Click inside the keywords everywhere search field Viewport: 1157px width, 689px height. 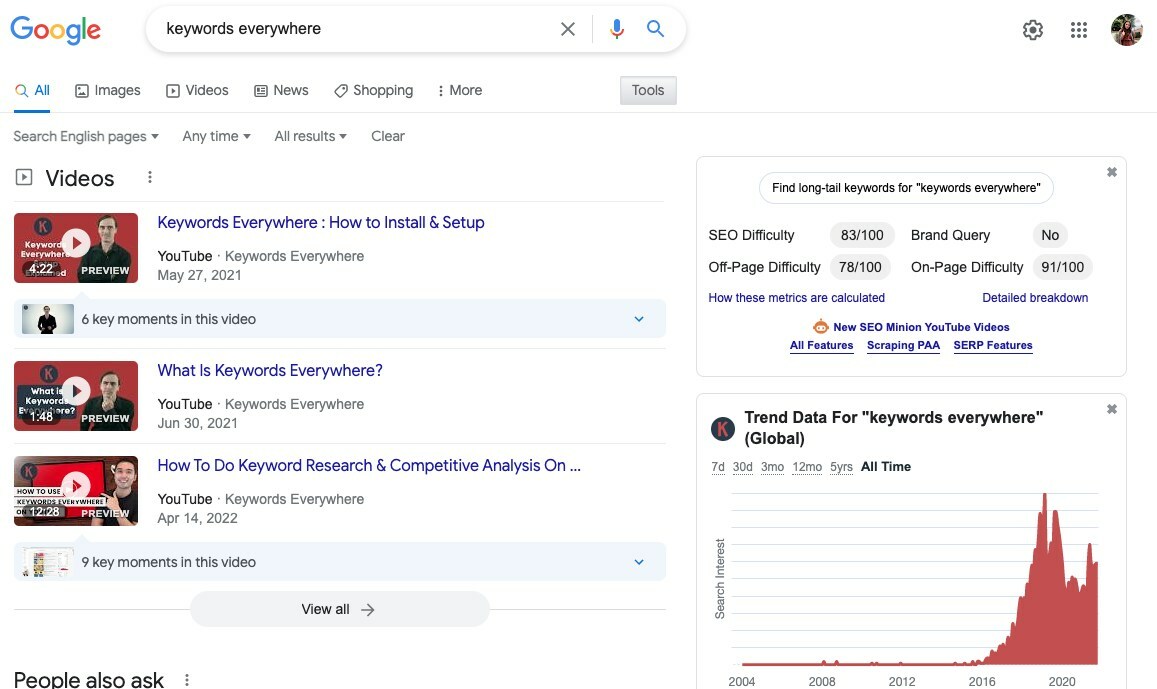[354, 29]
